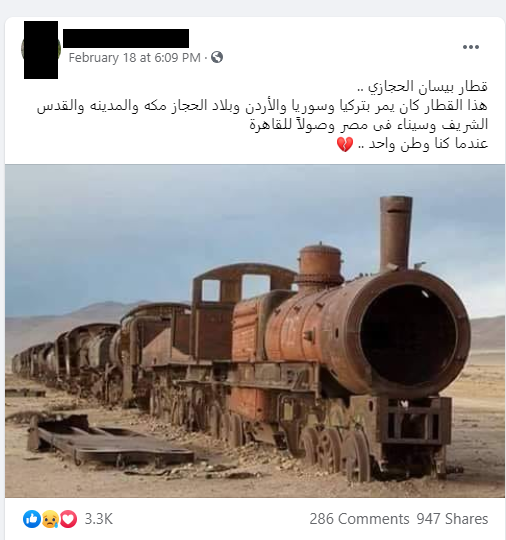The height and width of the screenshot is (540, 506).
Task: Click the red heart Love reaction icon
Action: click(69, 519)
